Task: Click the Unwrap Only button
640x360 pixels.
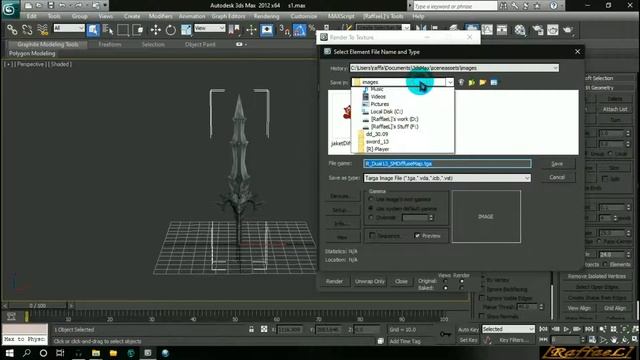Action: [x=370, y=281]
